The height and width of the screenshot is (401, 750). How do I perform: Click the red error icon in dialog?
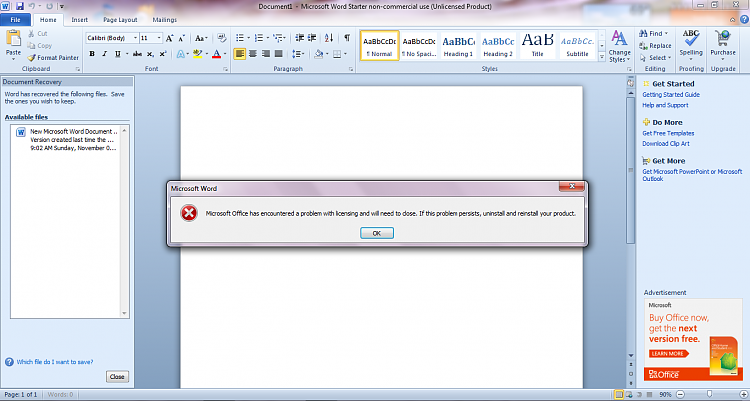click(189, 213)
